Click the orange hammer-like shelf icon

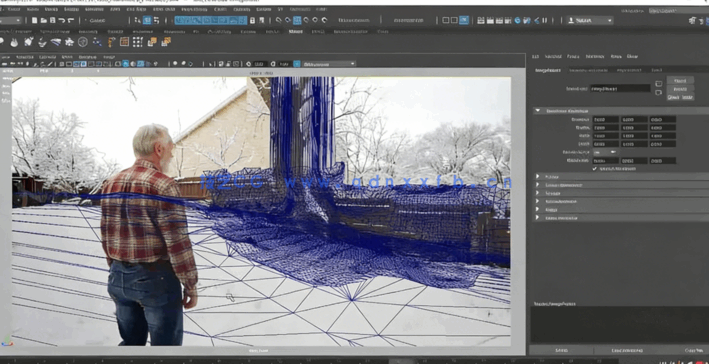click(x=111, y=42)
